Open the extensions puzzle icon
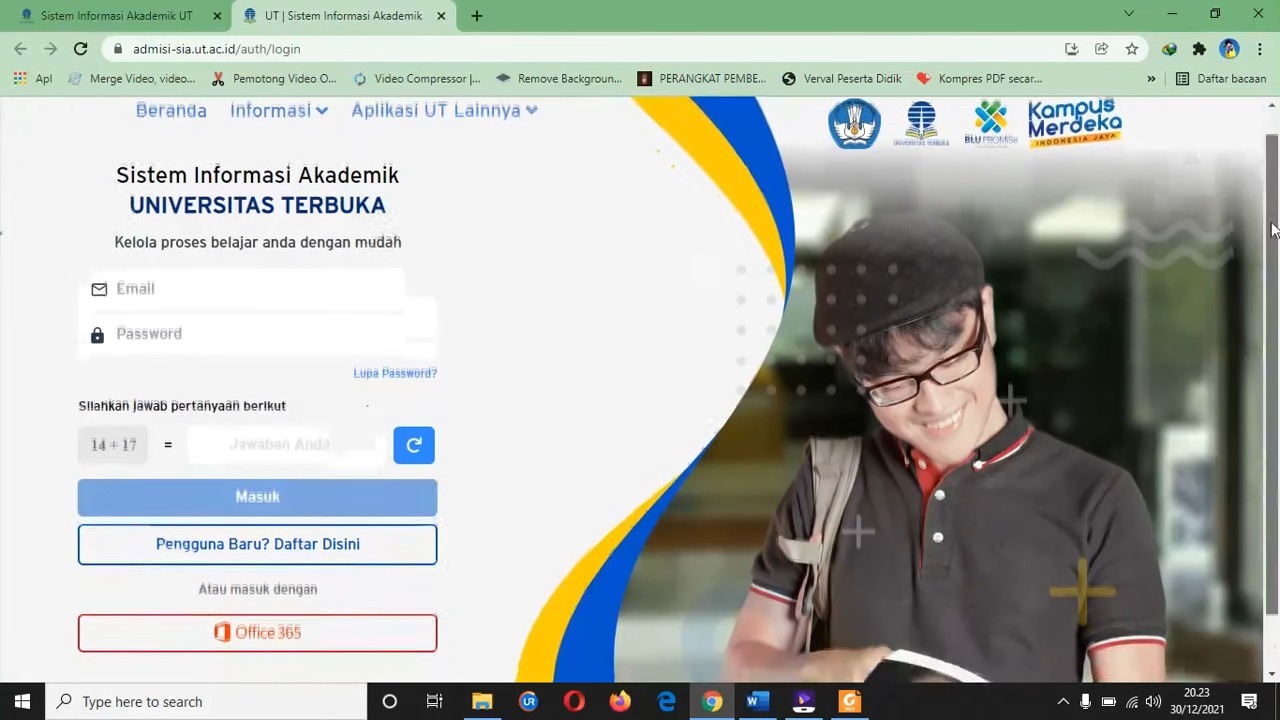Image resolution: width=1280 pixels, height=720 pixels. (1199, 49)
